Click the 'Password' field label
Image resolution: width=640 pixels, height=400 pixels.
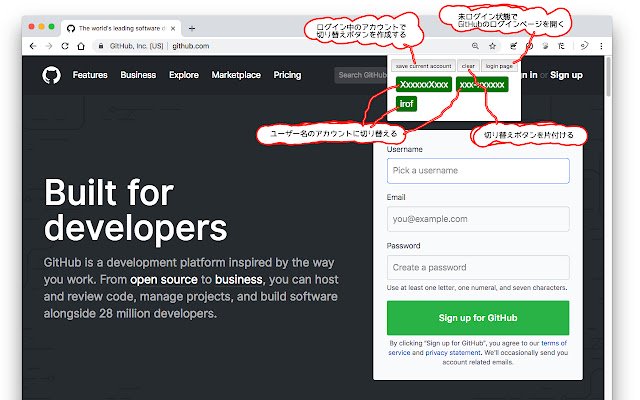pyautogui.click(x=403, y=246)
